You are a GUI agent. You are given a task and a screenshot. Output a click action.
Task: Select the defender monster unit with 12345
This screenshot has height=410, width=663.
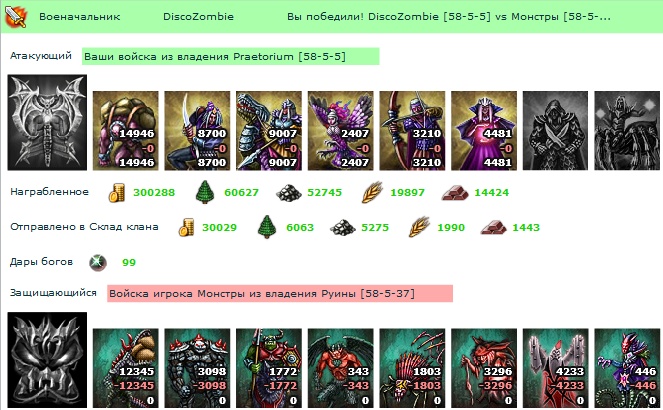click(x=126, y=368)
